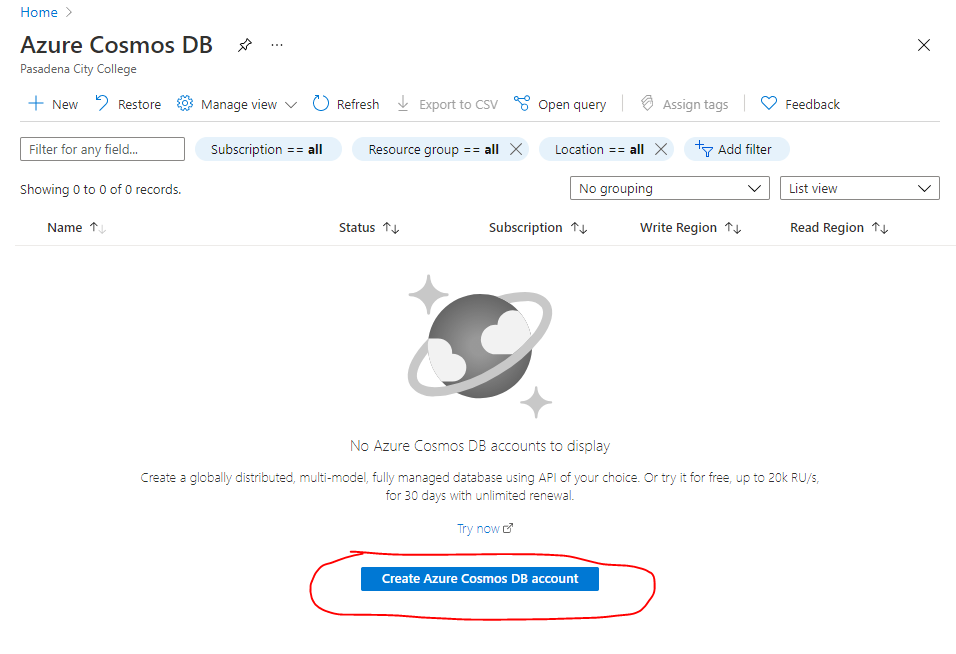Click Export to CSV
This screenshot has height=654, width=956.
coord(447,104)
